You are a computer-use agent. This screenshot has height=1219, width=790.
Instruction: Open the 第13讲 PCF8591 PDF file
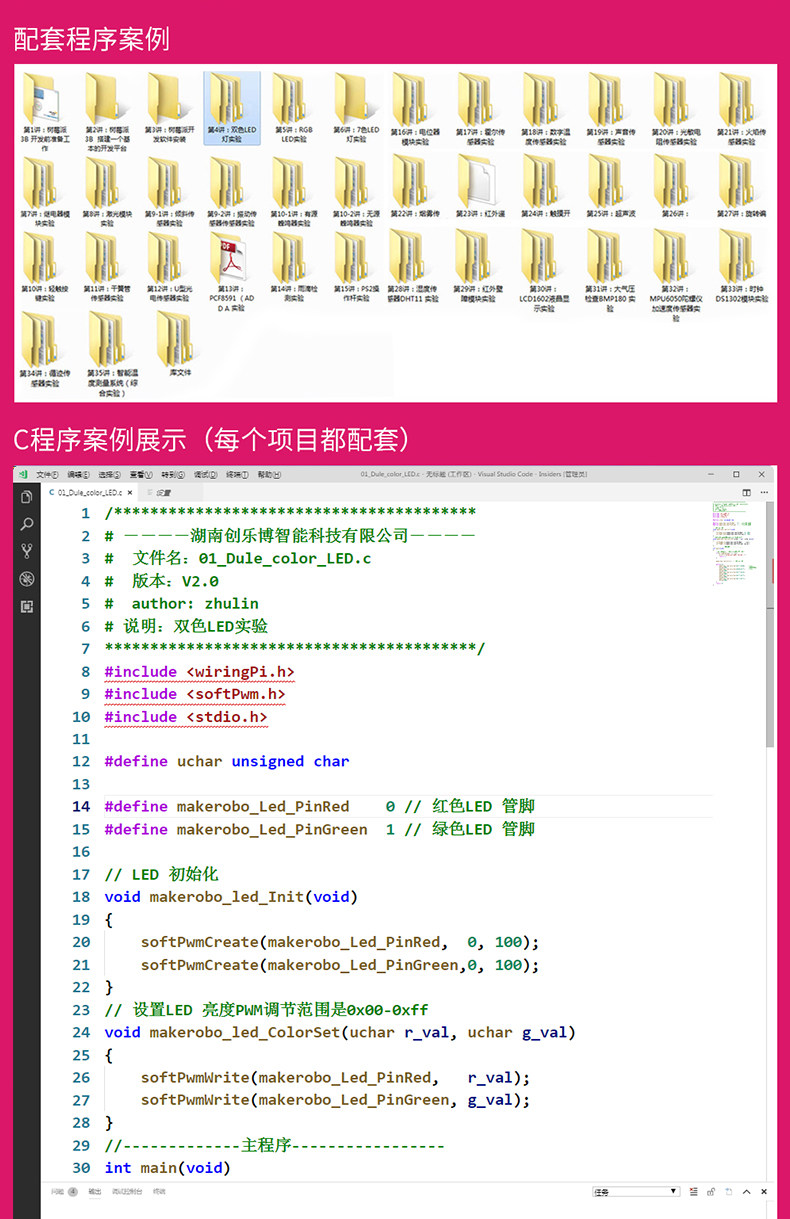pyautogui.click(x=231, y=272)
